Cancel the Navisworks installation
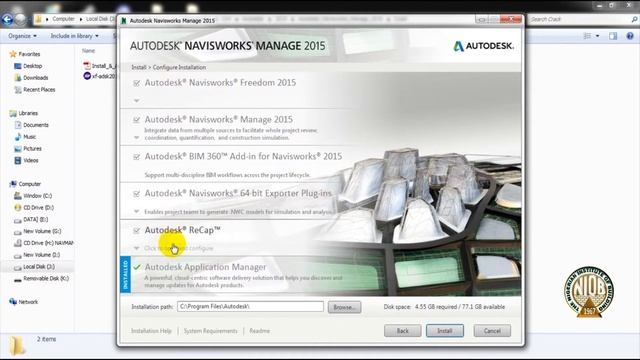Viewport: 640px width, 360px height. click(x=492, y=331)
